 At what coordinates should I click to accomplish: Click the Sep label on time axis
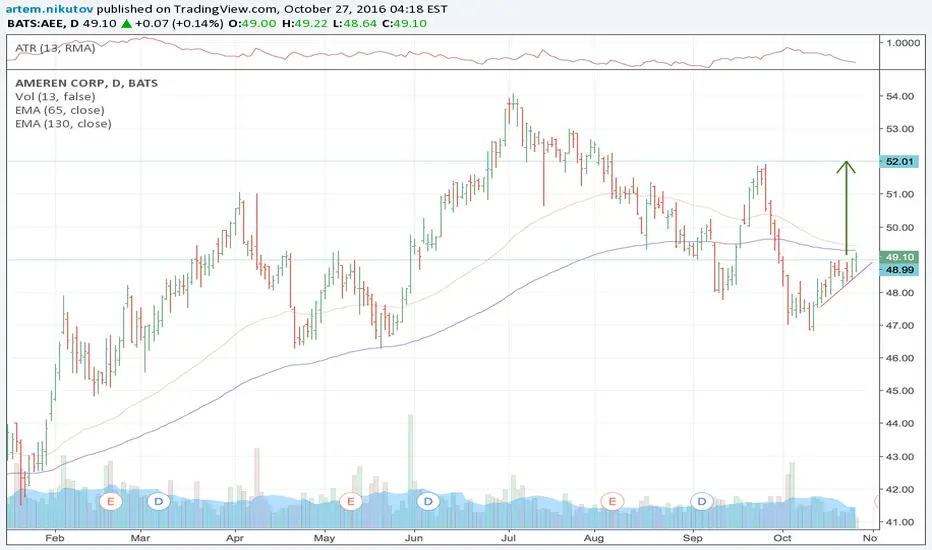point(692,538)
